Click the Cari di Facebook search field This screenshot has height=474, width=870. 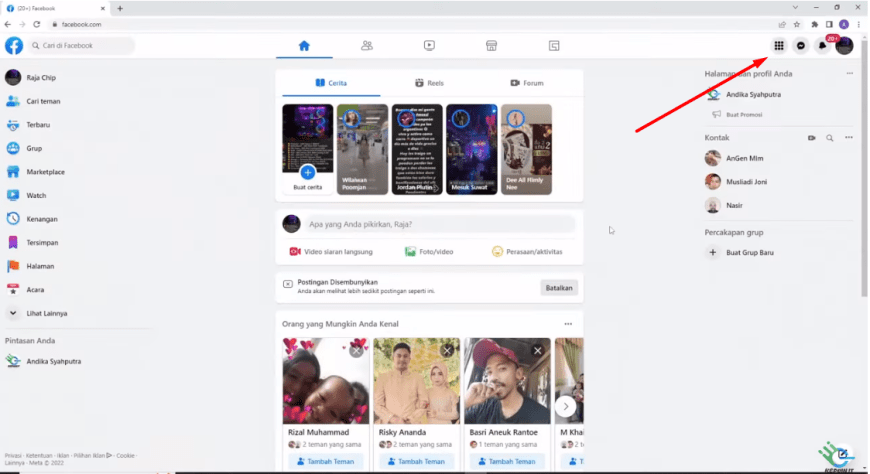(82, 46)
